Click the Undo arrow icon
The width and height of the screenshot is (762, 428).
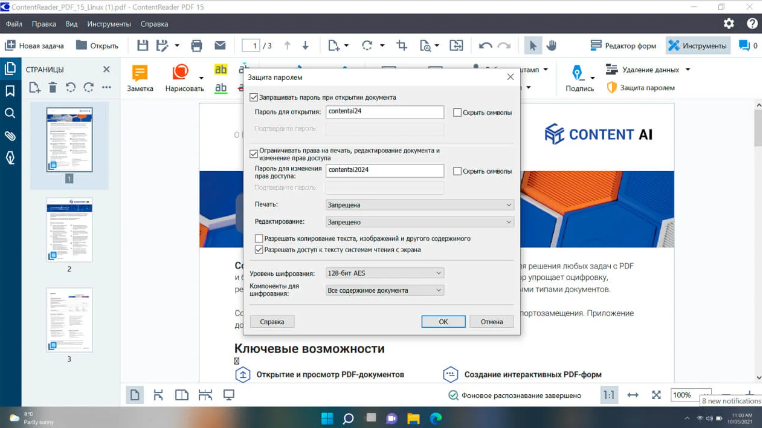[485, 46]
